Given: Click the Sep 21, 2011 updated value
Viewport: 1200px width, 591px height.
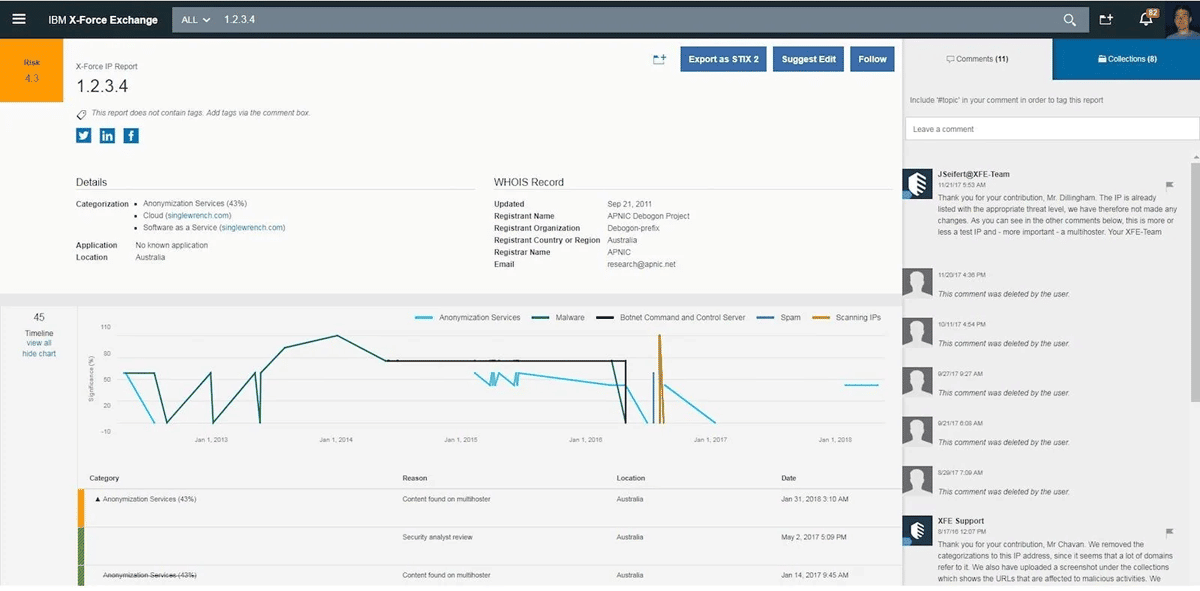Looking at the screenshot, I should coord(629,204).
